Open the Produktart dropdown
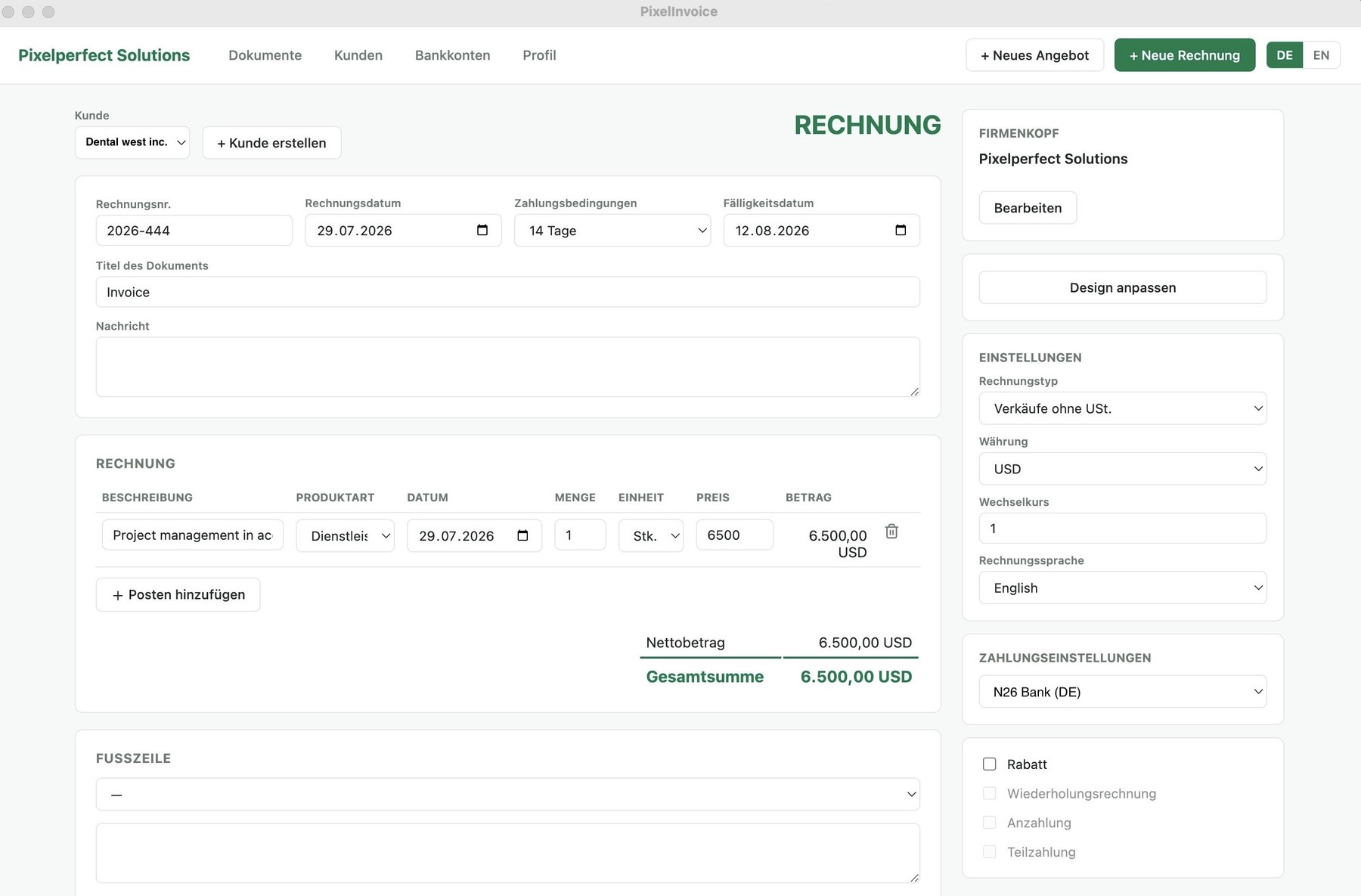Screen dimensions: 1361x896 pos(345,535)
